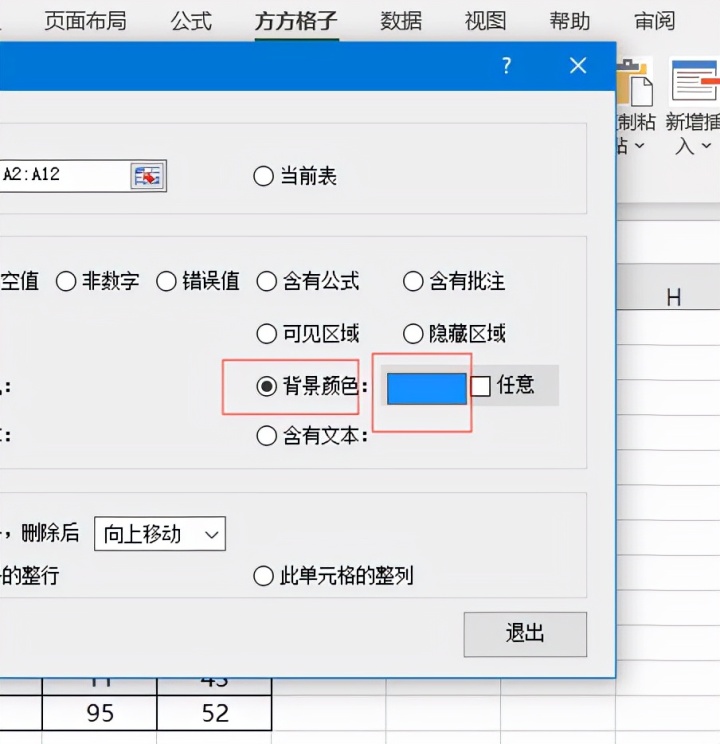Image resolution: width=720 pixels, height=744 pixels.
Task: Go to the 视图 ribbon tab
Action: coord(486,21)
